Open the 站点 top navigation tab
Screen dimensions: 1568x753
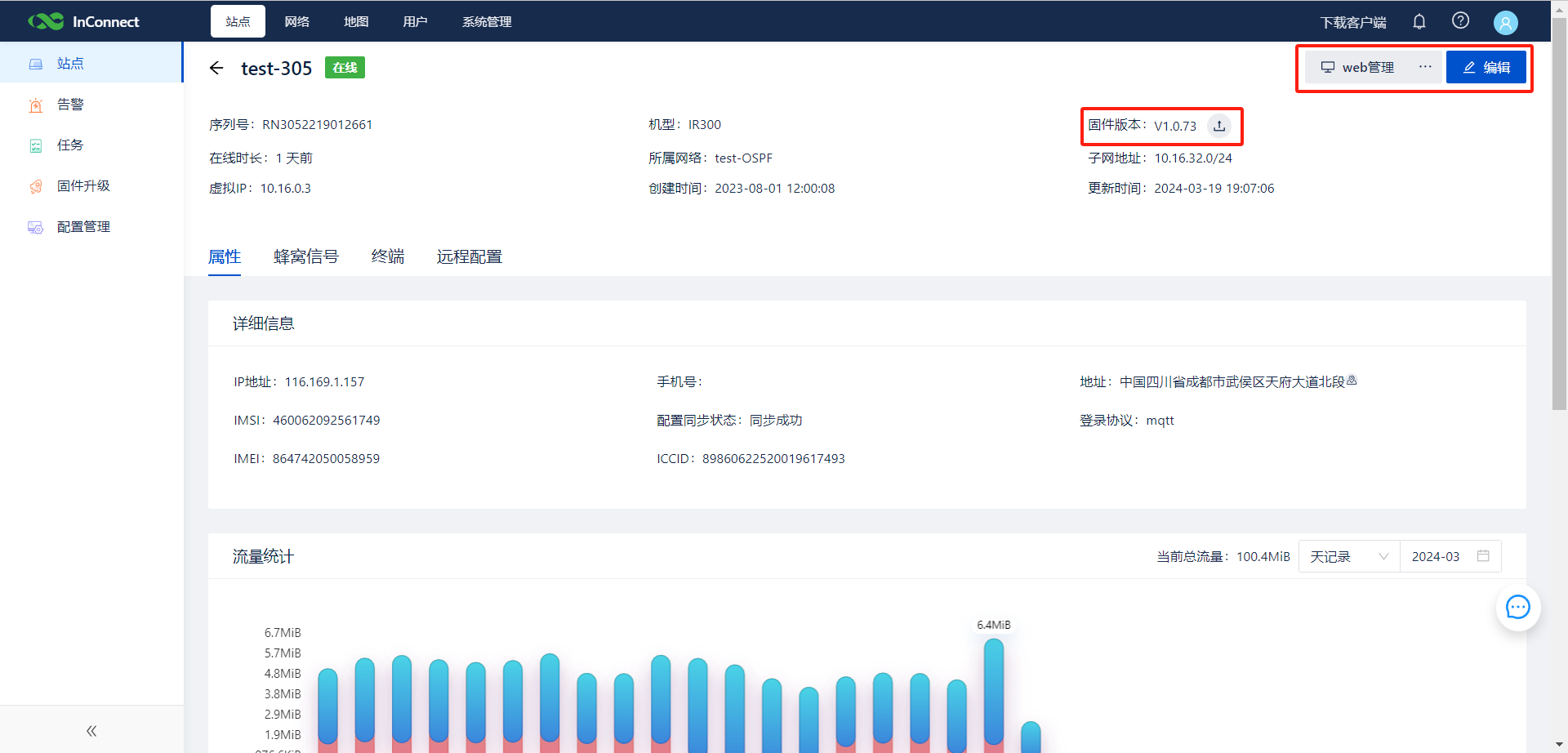click(238, 21)
